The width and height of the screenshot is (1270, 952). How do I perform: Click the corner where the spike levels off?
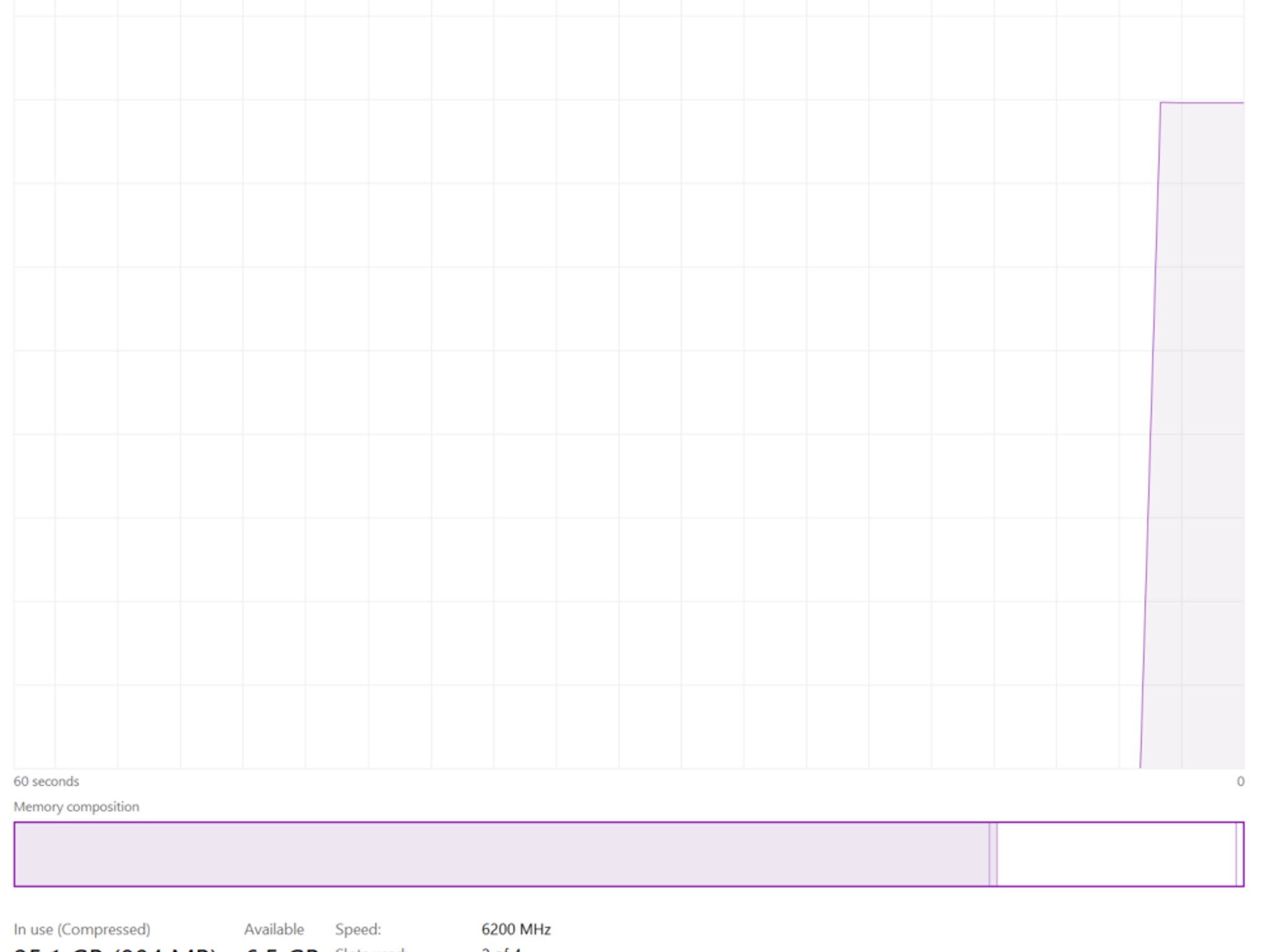pos(1161,103)
